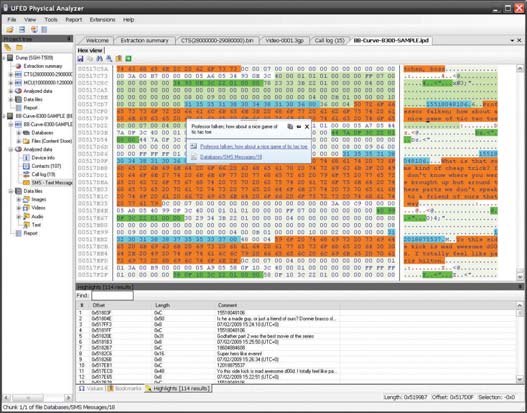Click the Device info icon in tree
The width and height of the screenshot is (527, 413).
(26, 158)
